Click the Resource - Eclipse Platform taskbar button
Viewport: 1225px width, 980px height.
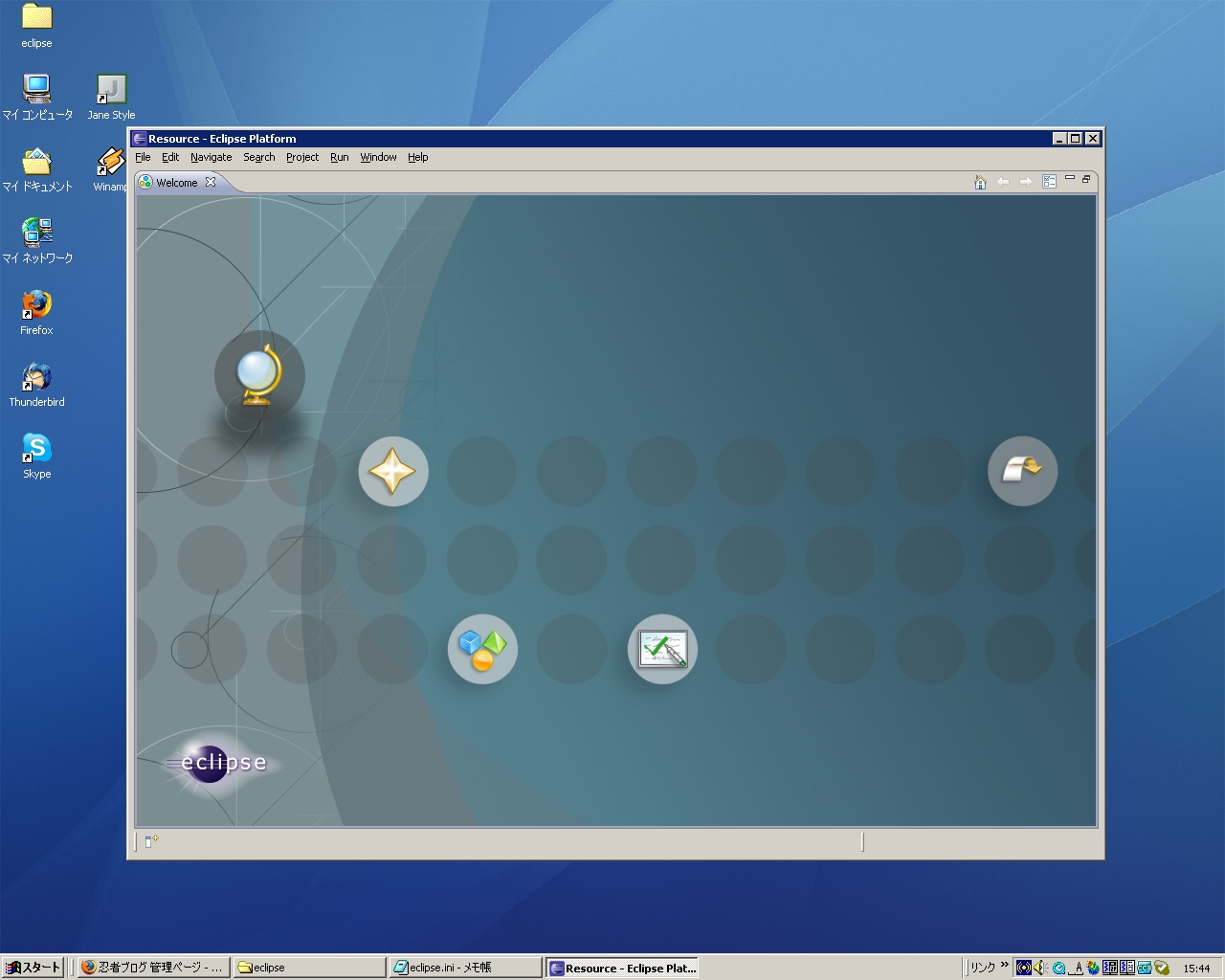point(621,968)
